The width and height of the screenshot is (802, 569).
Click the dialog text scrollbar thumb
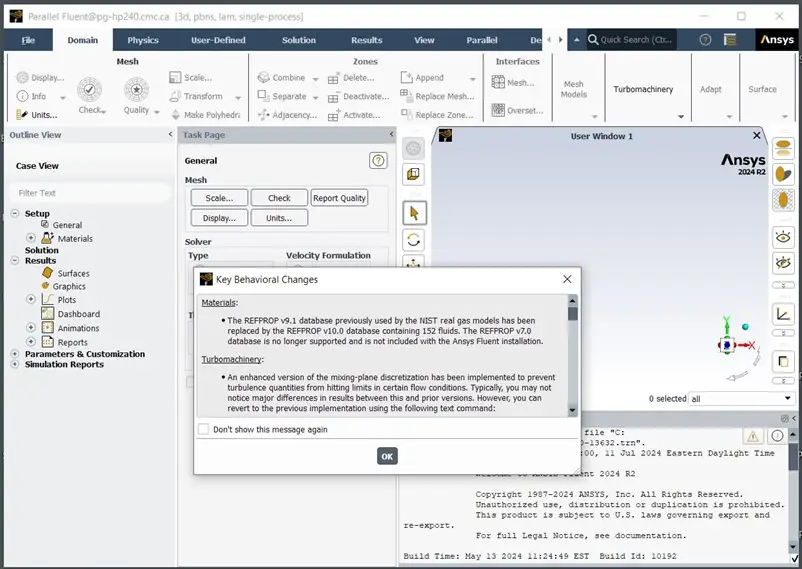coord(572,313)
